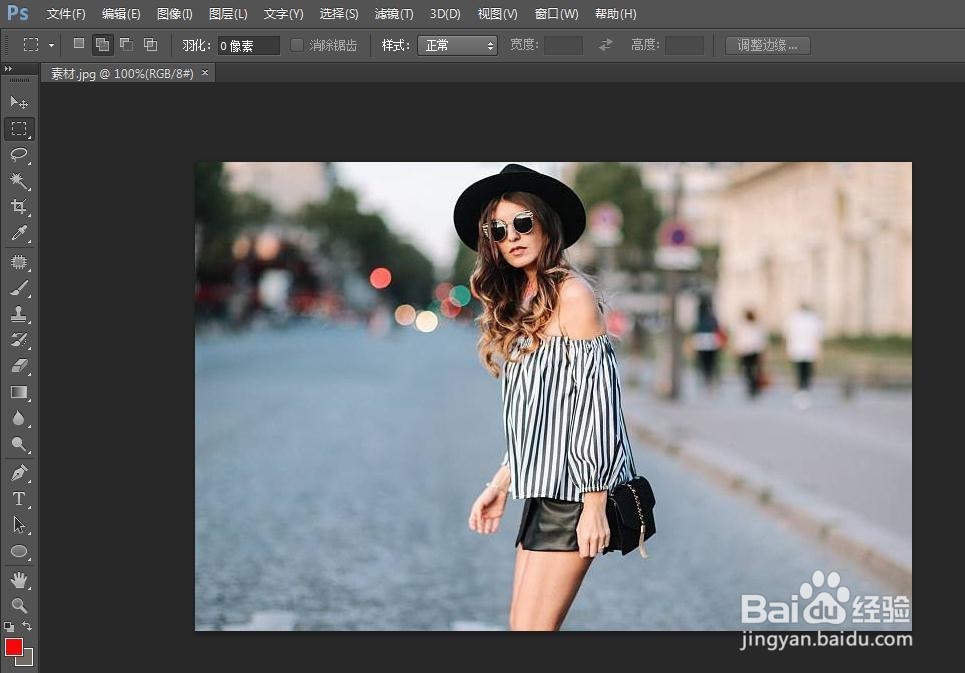Open the 选择(S) menu
The width and height of the screenshot is (965, 673).
point(338,14)
